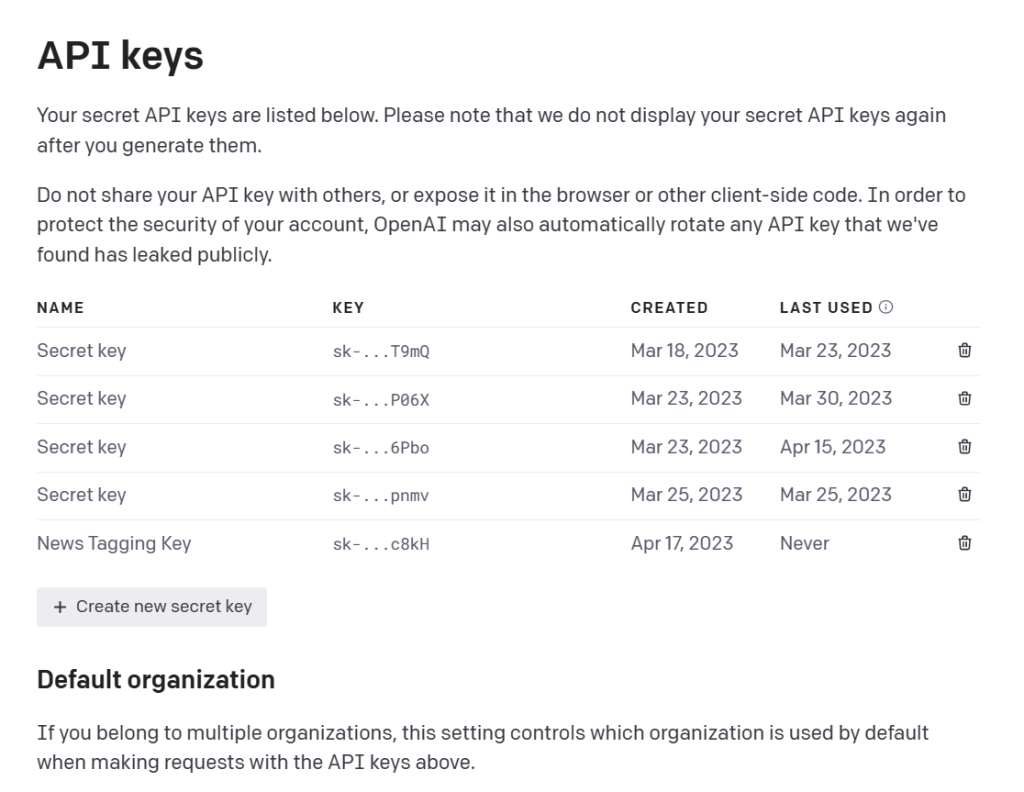The width and height of the screenshot is (1024, 792).
Task: Click the NAME column header
Action: click(60, 307)
